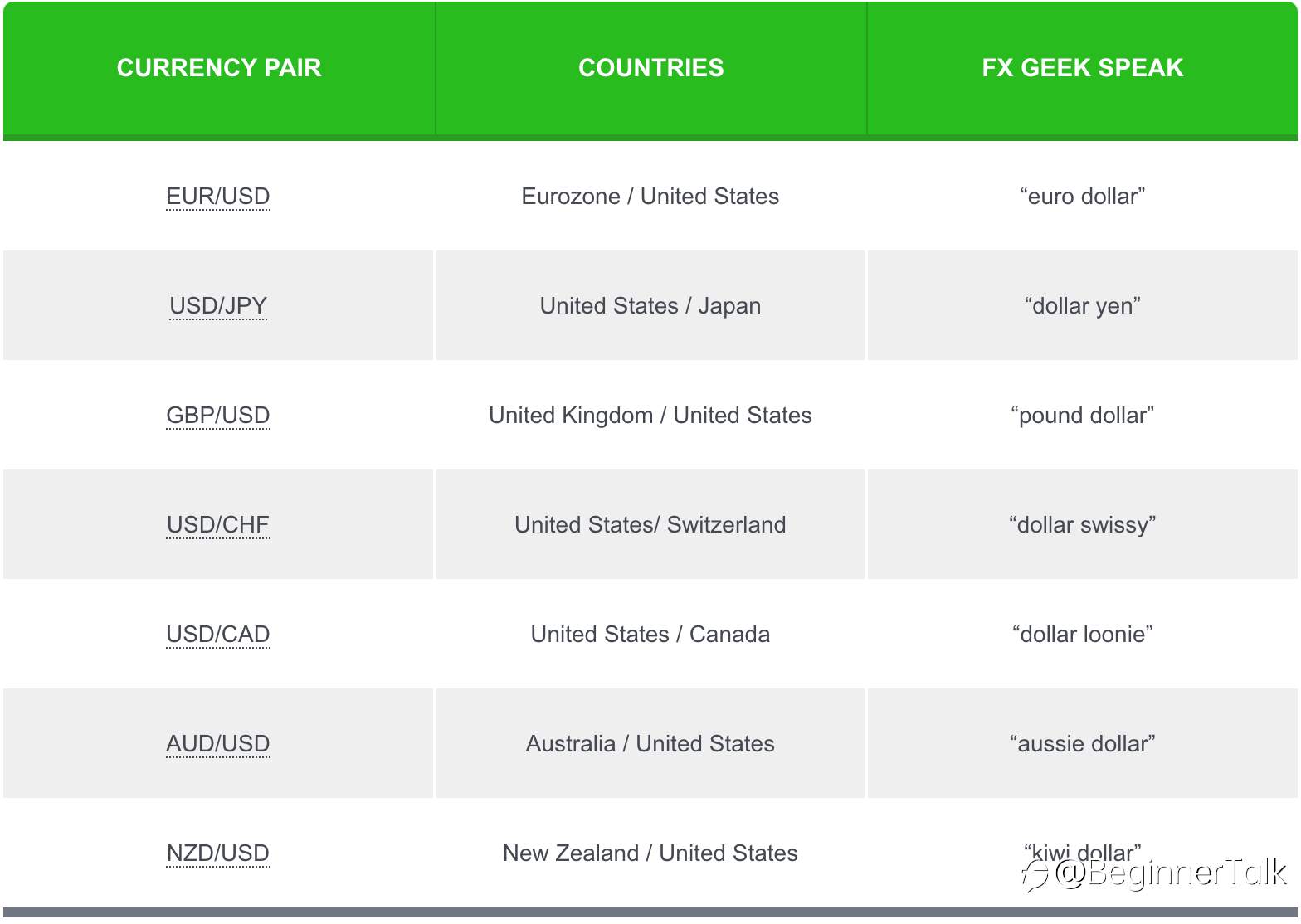
Task: Click the Weibo logo icon in watermark
Action: pos(1035,874)
